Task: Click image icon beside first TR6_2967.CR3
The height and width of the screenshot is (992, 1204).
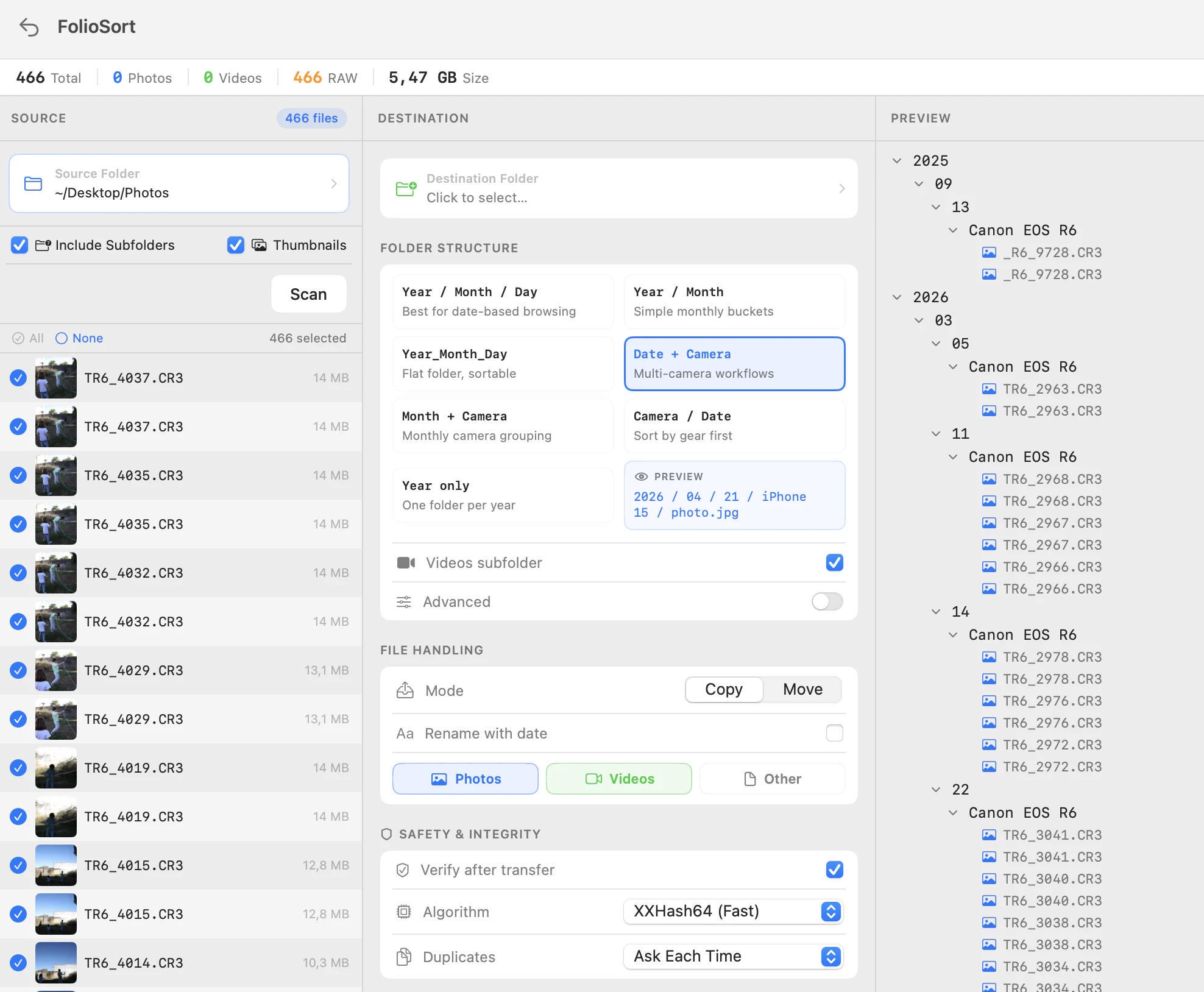Action: (989, 523)
